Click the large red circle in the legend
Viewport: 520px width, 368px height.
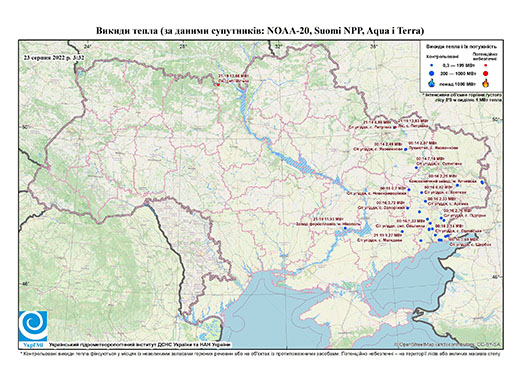point(486,73)
